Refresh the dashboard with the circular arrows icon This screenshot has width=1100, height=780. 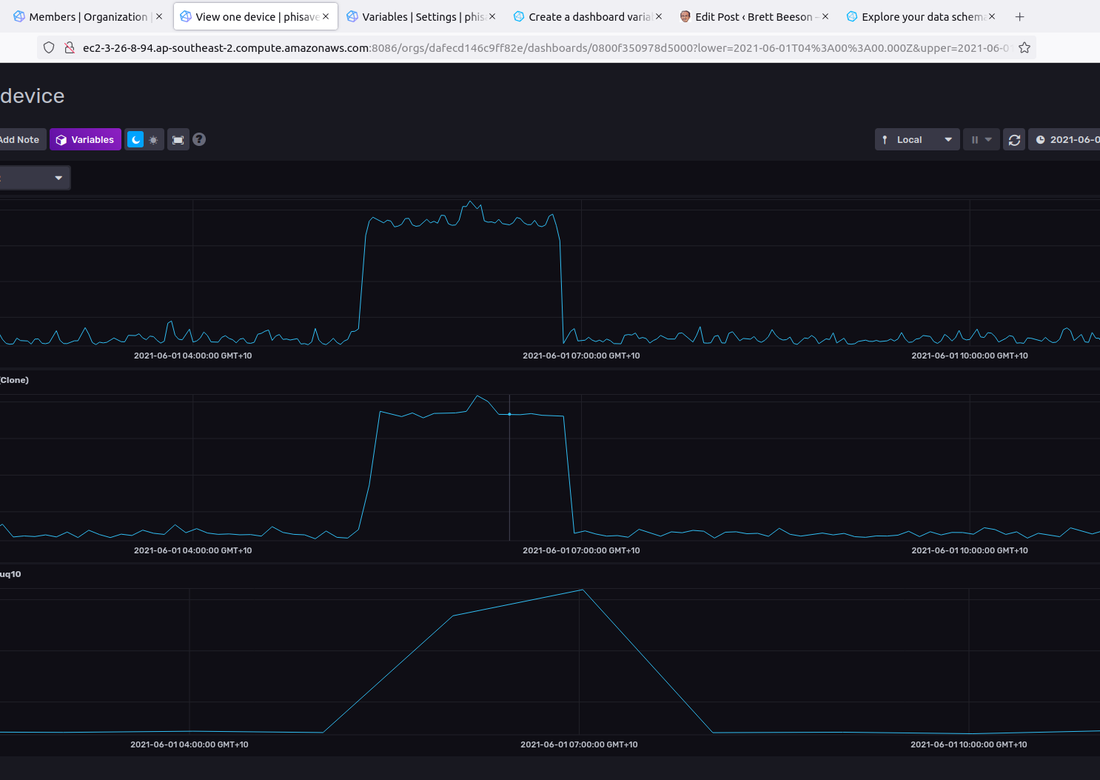pos(1014,140)
